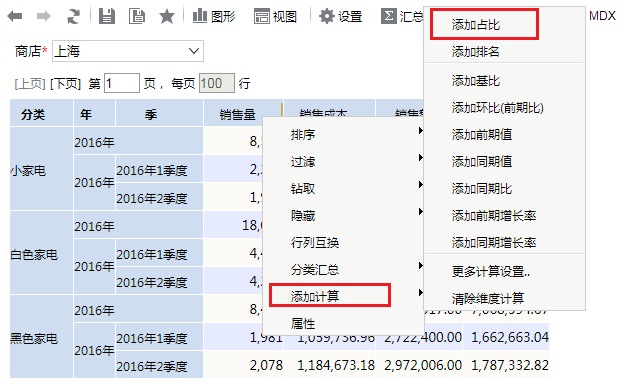The height and width of the screenshot is (392, 626).
Task: Choose 添加占比 in submenu
Action: 504,25
